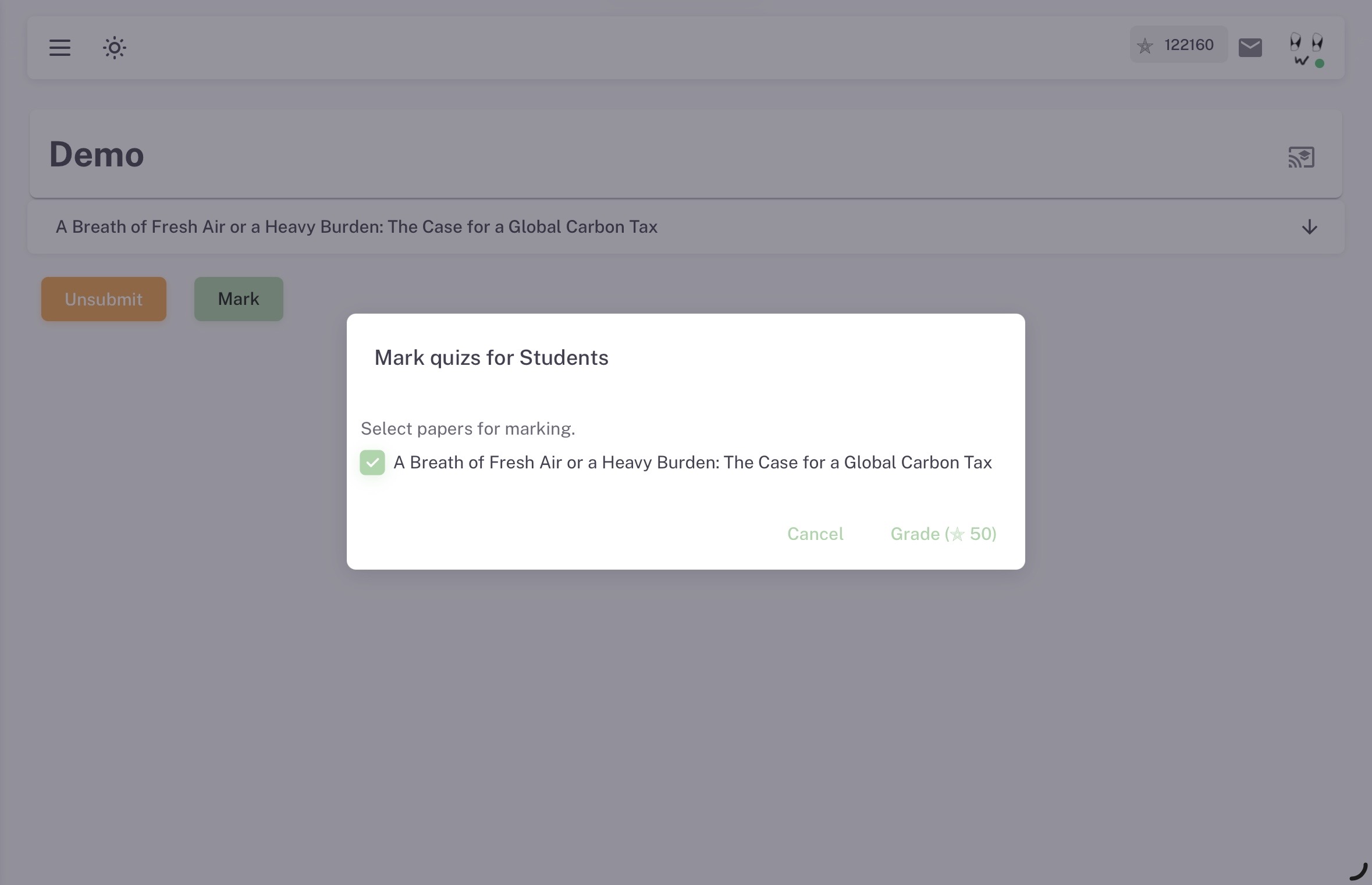The image size is (1372, 885).
Task: Confirm grading with the Grade (50) button
Action: point(943,534)
